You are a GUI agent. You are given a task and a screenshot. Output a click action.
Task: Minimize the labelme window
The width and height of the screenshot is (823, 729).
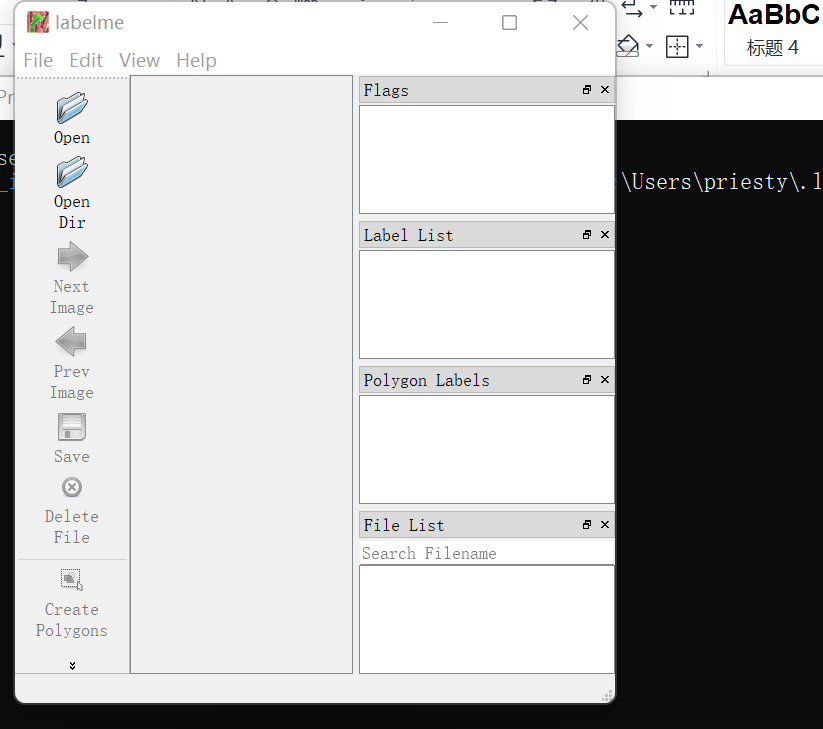tap(440, 23)
